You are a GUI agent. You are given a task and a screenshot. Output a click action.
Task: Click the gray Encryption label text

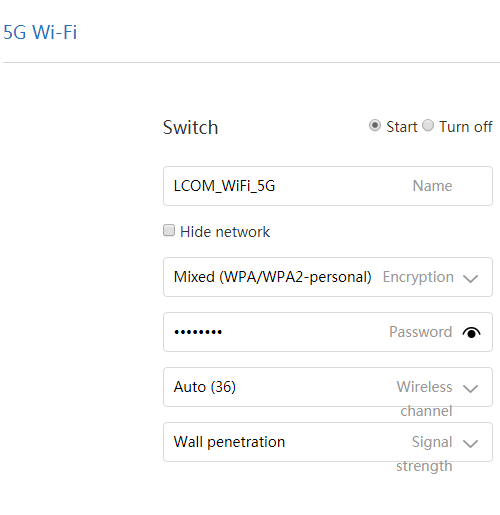click(418, 277)
